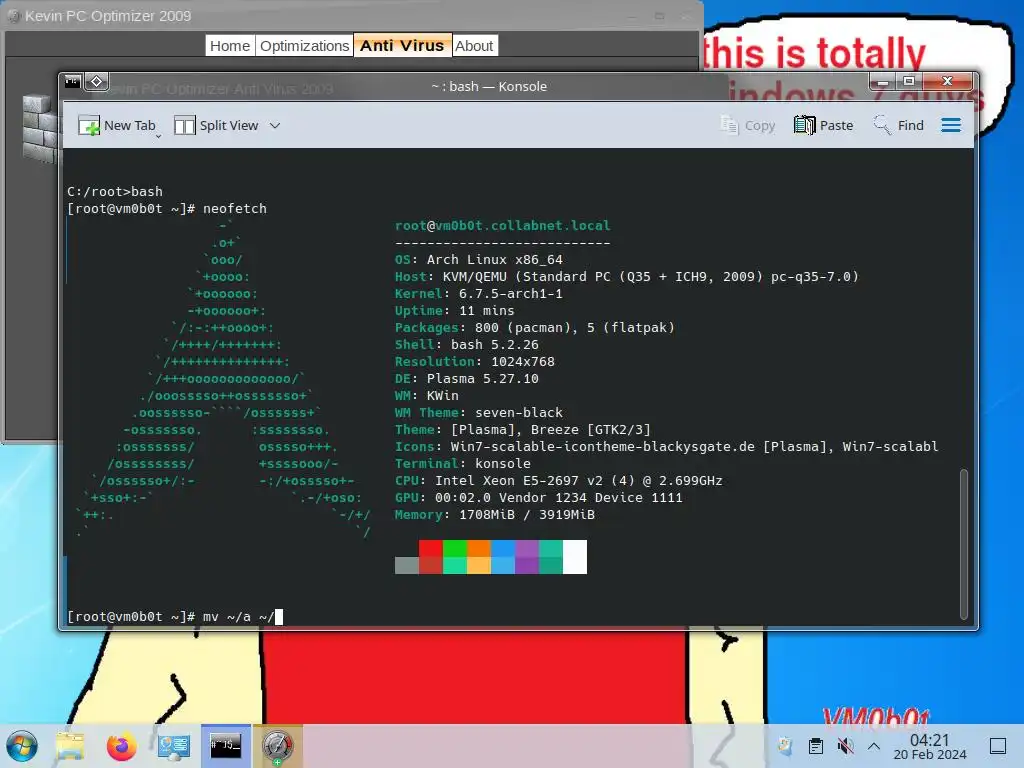1024x768 pixels.
Task: Click the Show Desktop button in the taskbar
Action: [998, 746]
